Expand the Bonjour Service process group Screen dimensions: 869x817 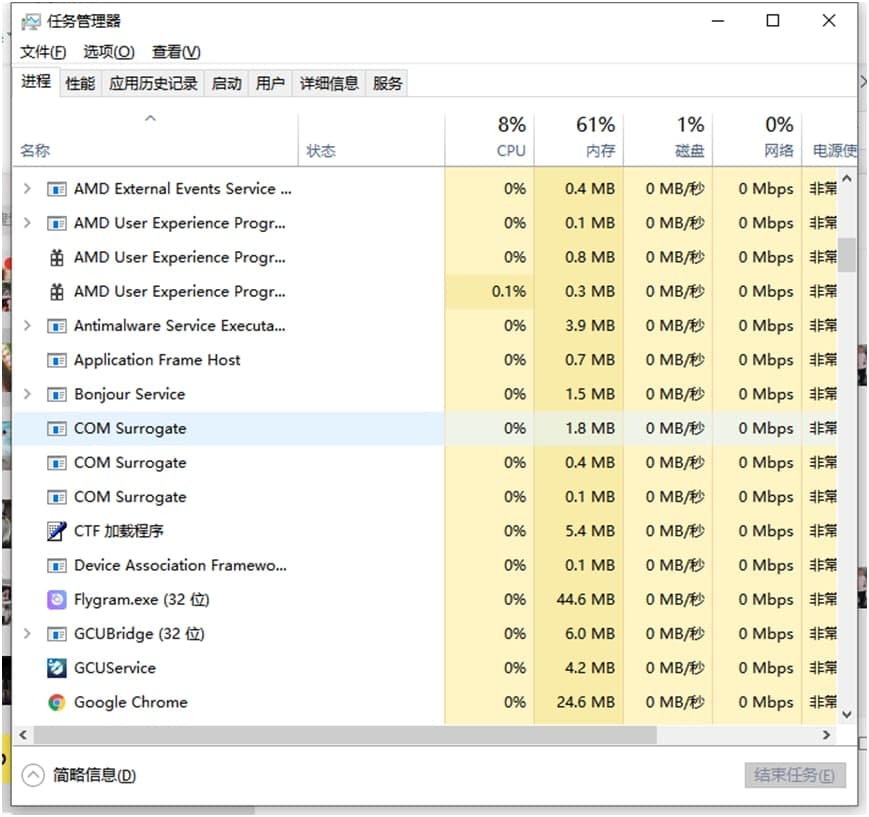tap(27, 394)
